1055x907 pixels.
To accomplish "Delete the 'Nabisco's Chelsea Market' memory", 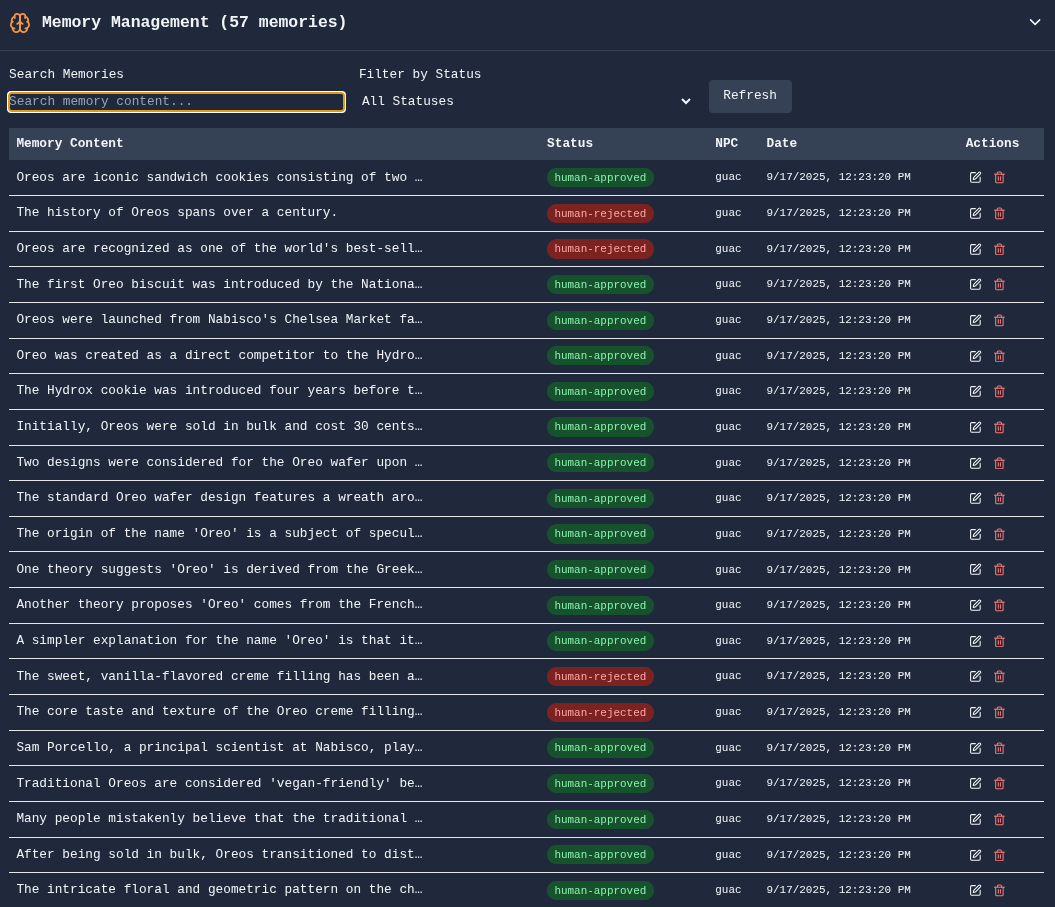I will (999, 320).
